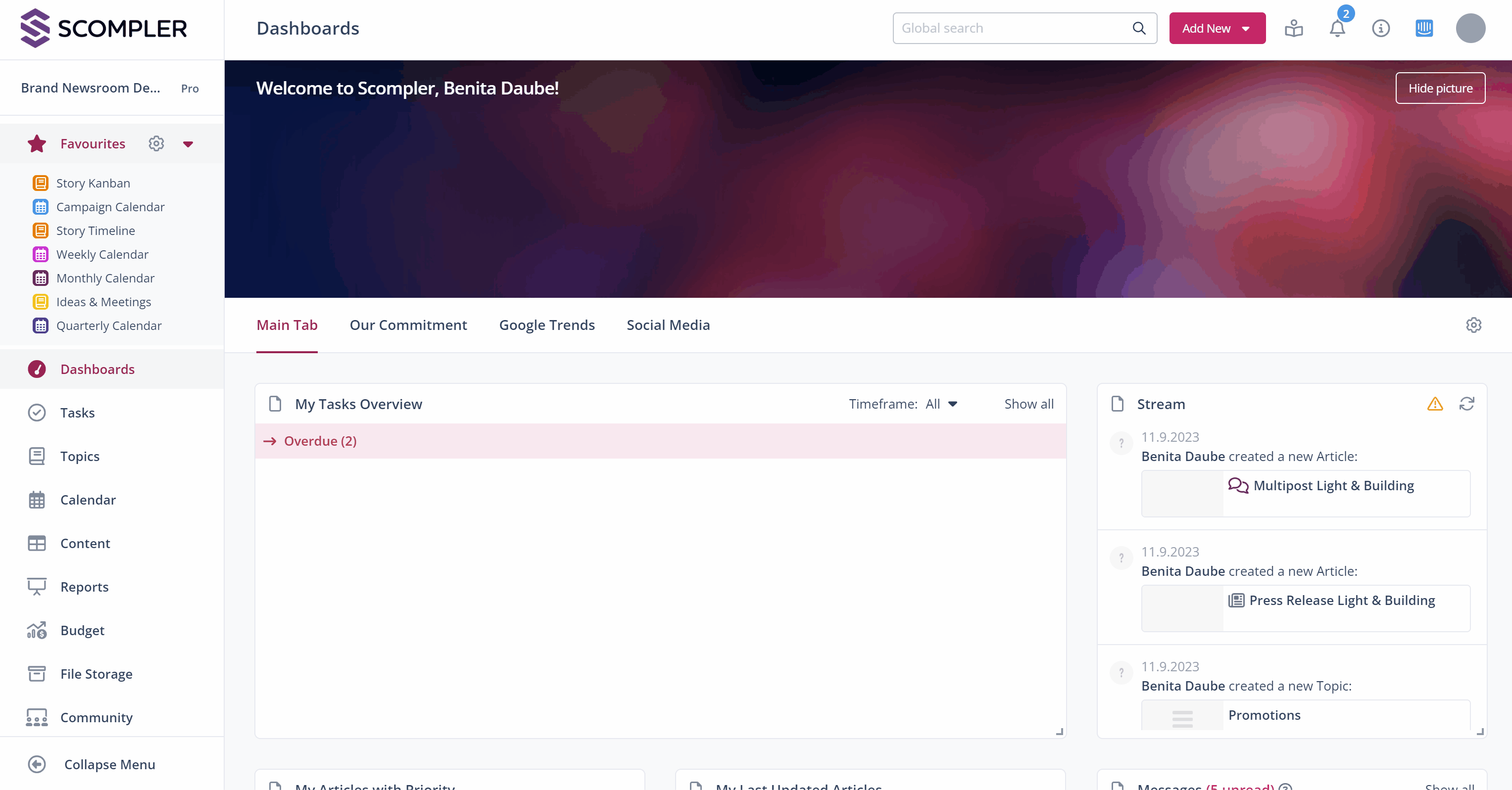Expand the Overdue (2) tasks row
Viewport: 1512px width, 790px height.
pos(320,441)
